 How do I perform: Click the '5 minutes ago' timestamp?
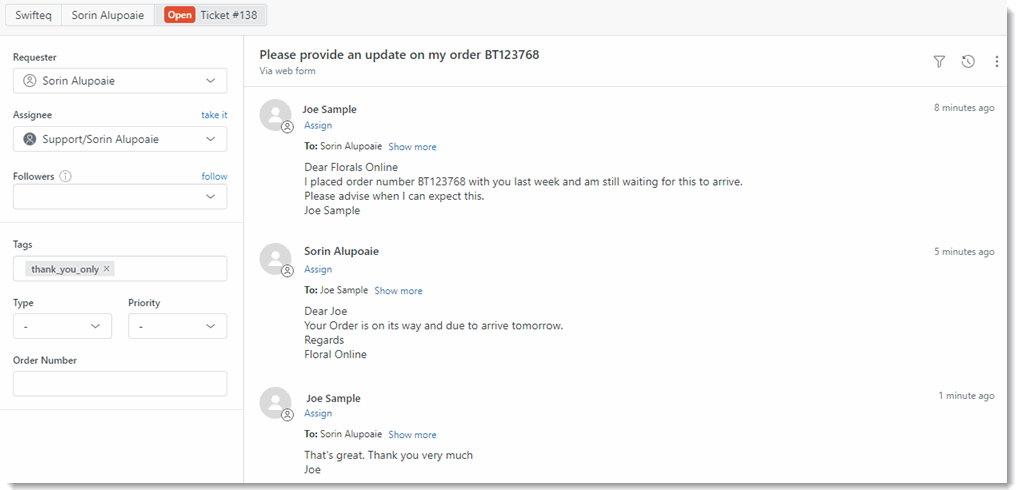click(x=964, y=252)
